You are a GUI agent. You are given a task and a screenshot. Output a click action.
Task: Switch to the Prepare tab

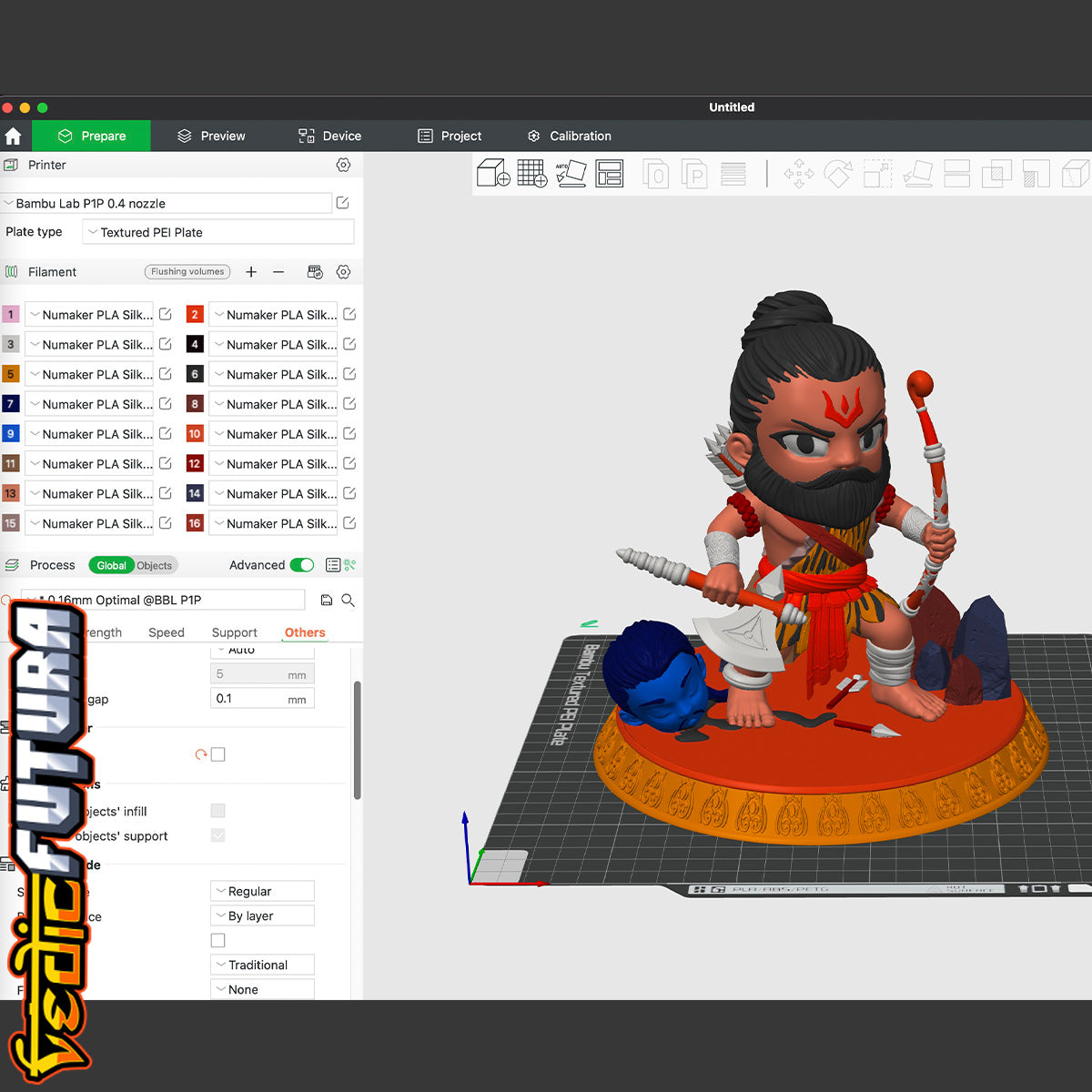pos(92,136)
